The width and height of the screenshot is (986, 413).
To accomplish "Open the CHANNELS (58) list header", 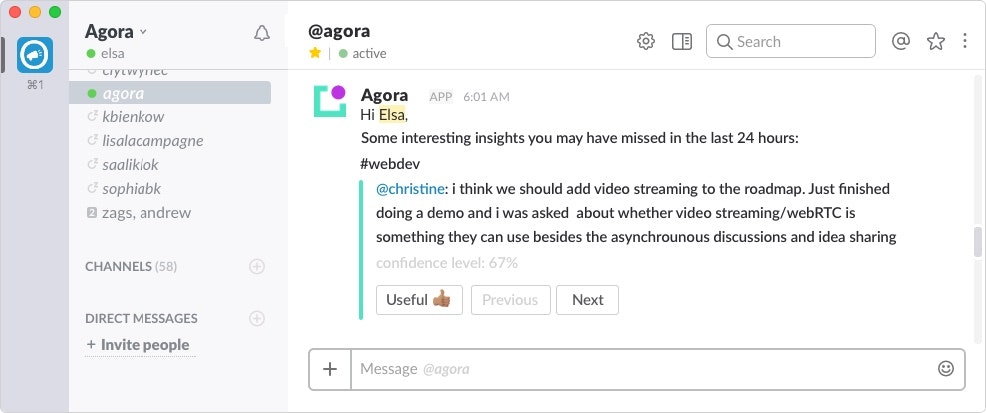I will coord(131,267).
